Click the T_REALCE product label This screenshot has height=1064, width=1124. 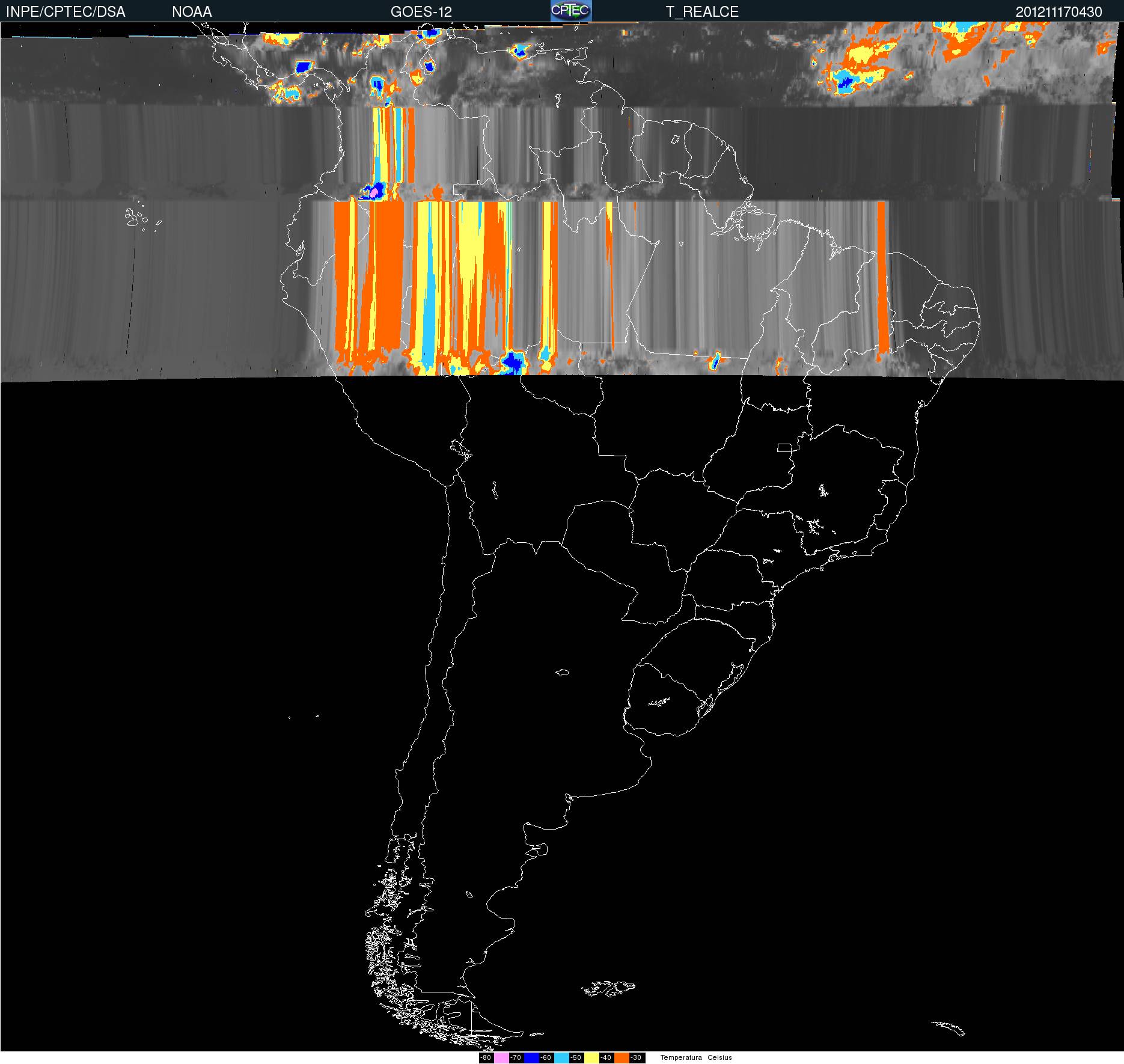(702, 11)
